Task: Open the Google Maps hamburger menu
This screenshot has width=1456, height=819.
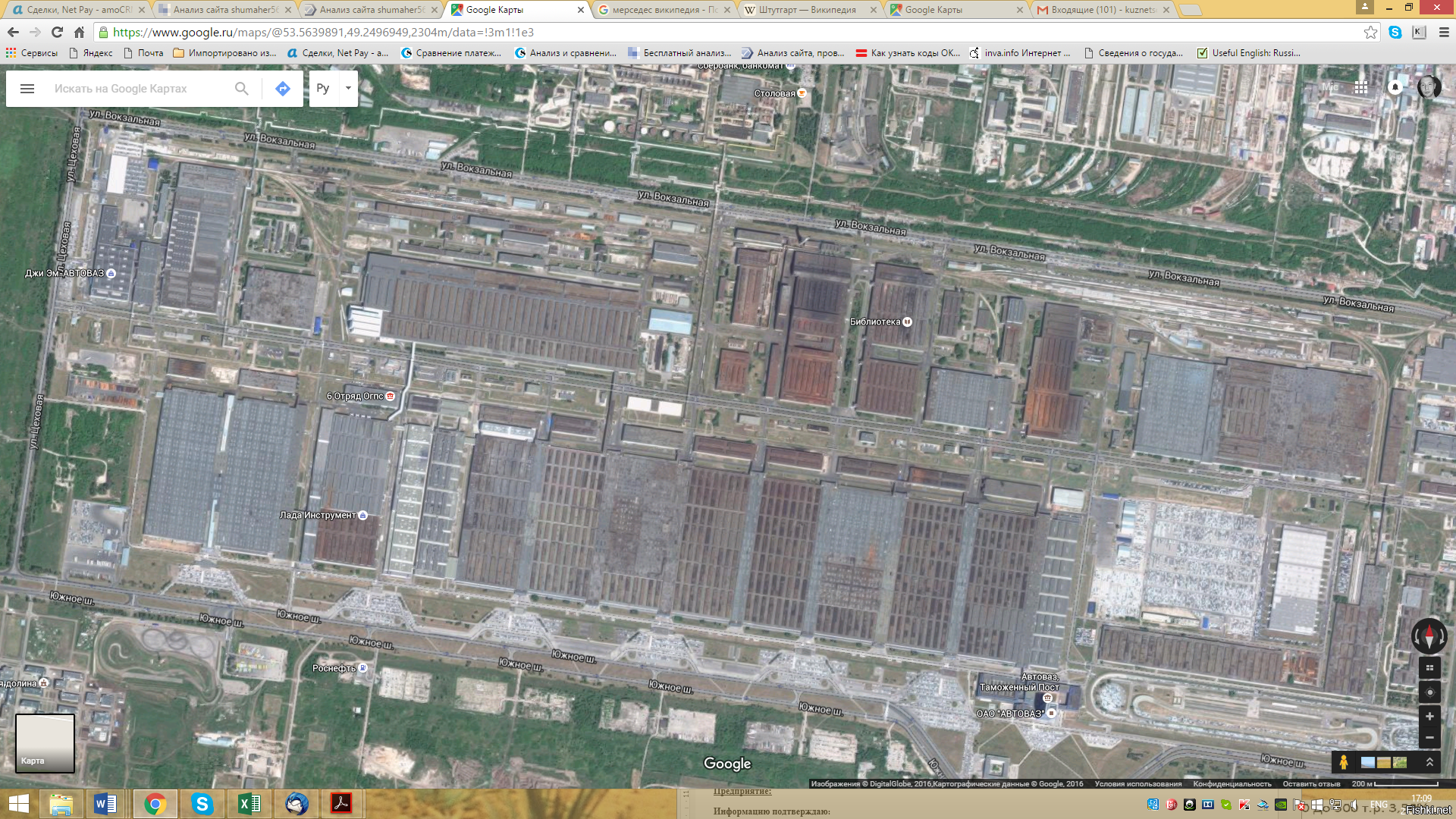Action: (27, 89)
